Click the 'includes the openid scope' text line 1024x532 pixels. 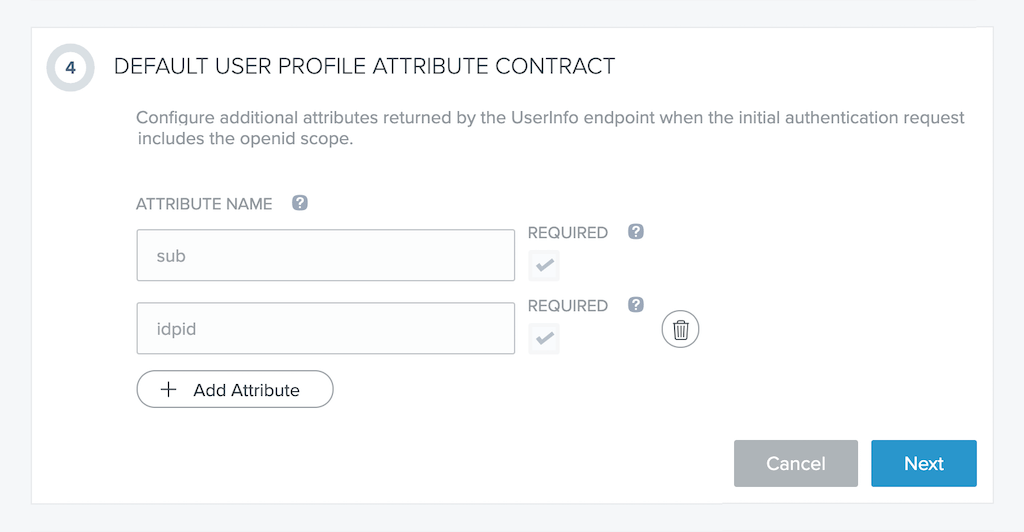(x=245, y=139)
